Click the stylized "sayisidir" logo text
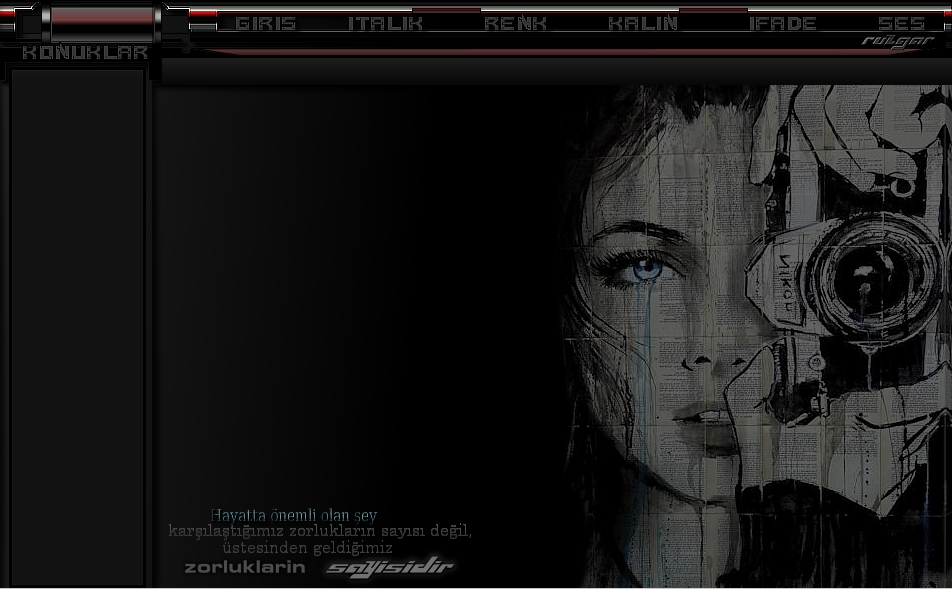952x589 pixels. click(x=390, y=567)
